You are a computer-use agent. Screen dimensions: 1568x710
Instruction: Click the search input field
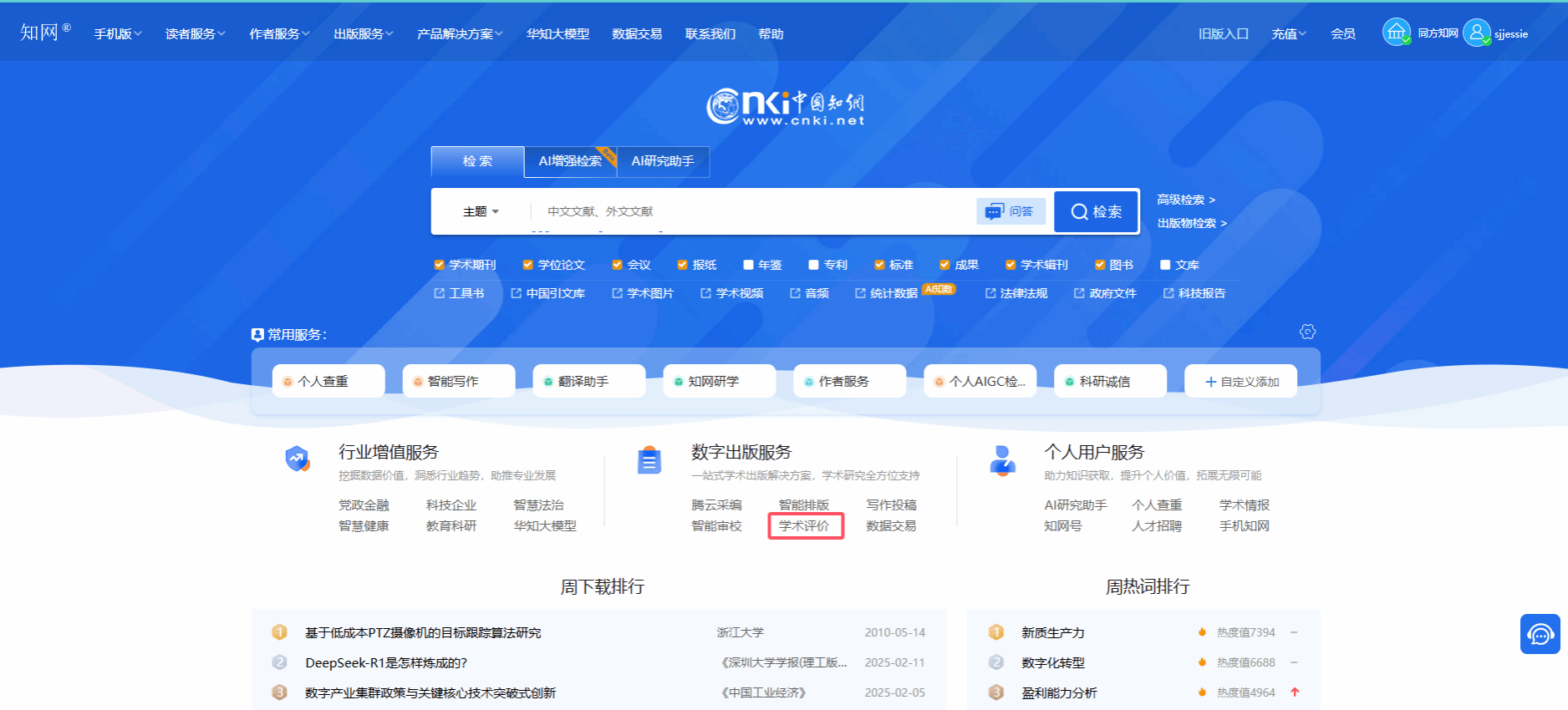click(x=752, y=211)
